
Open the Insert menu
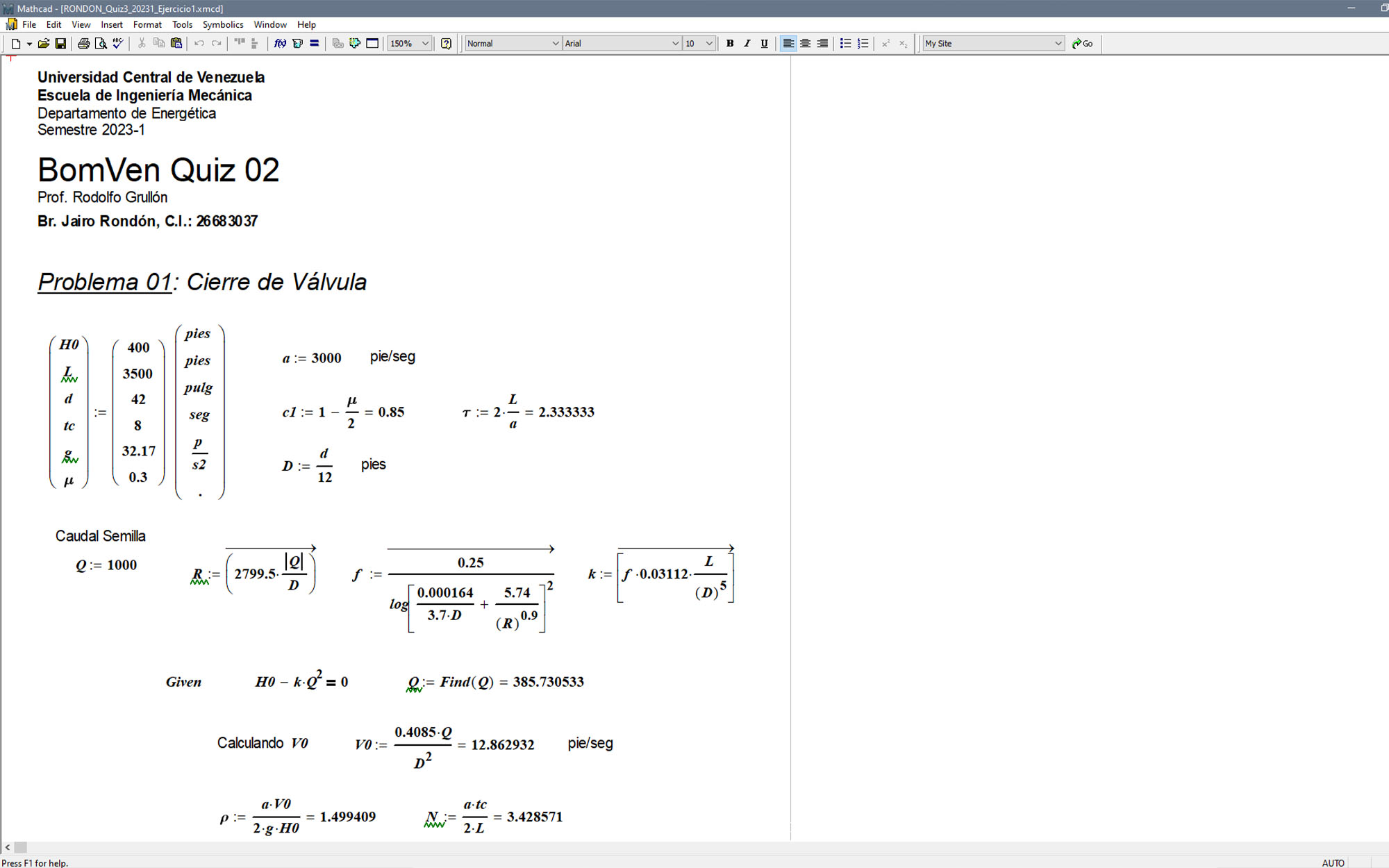tap(111, 24)
